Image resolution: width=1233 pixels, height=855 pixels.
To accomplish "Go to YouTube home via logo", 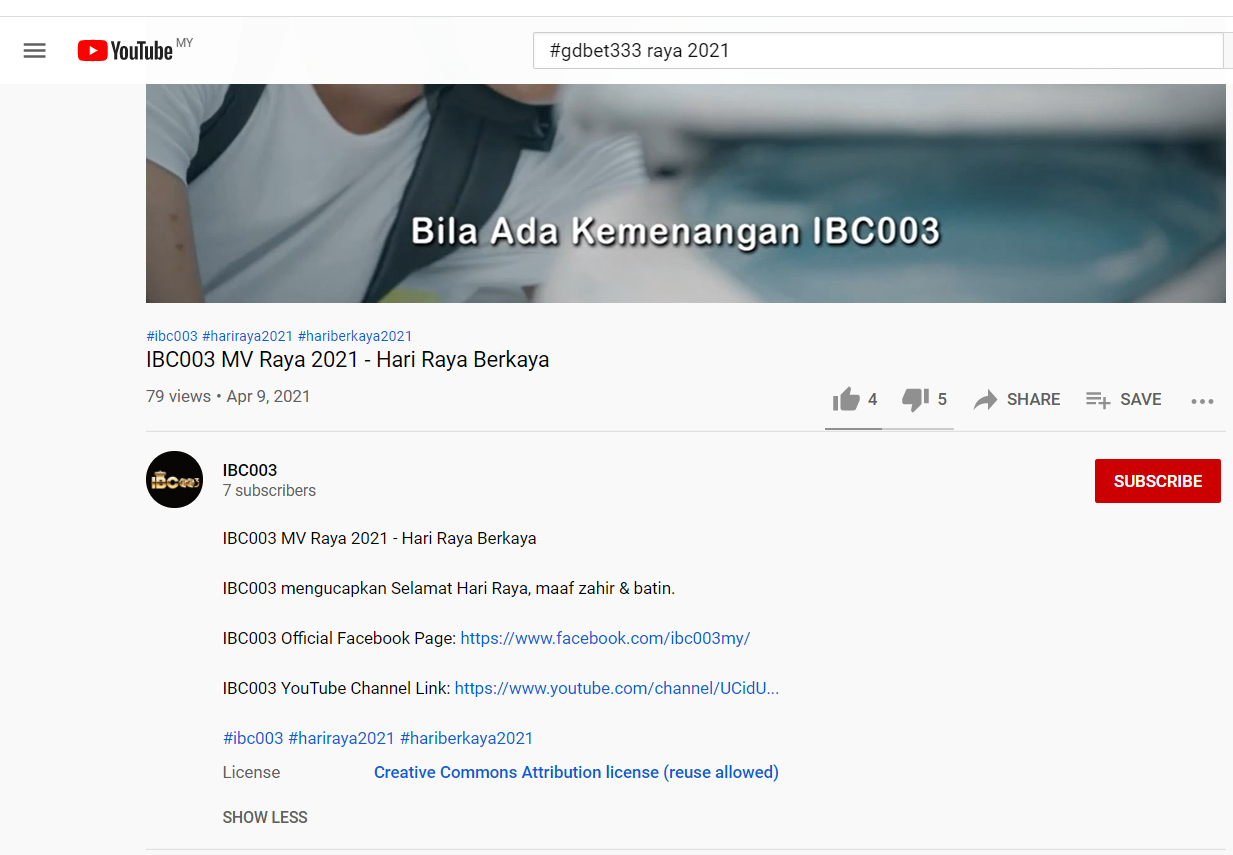I will tap(125, 50).
